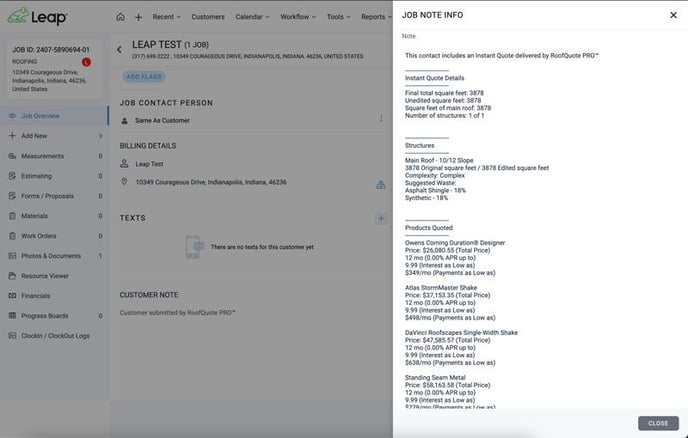Close the Job Note Info panel with X

point(673,15)
